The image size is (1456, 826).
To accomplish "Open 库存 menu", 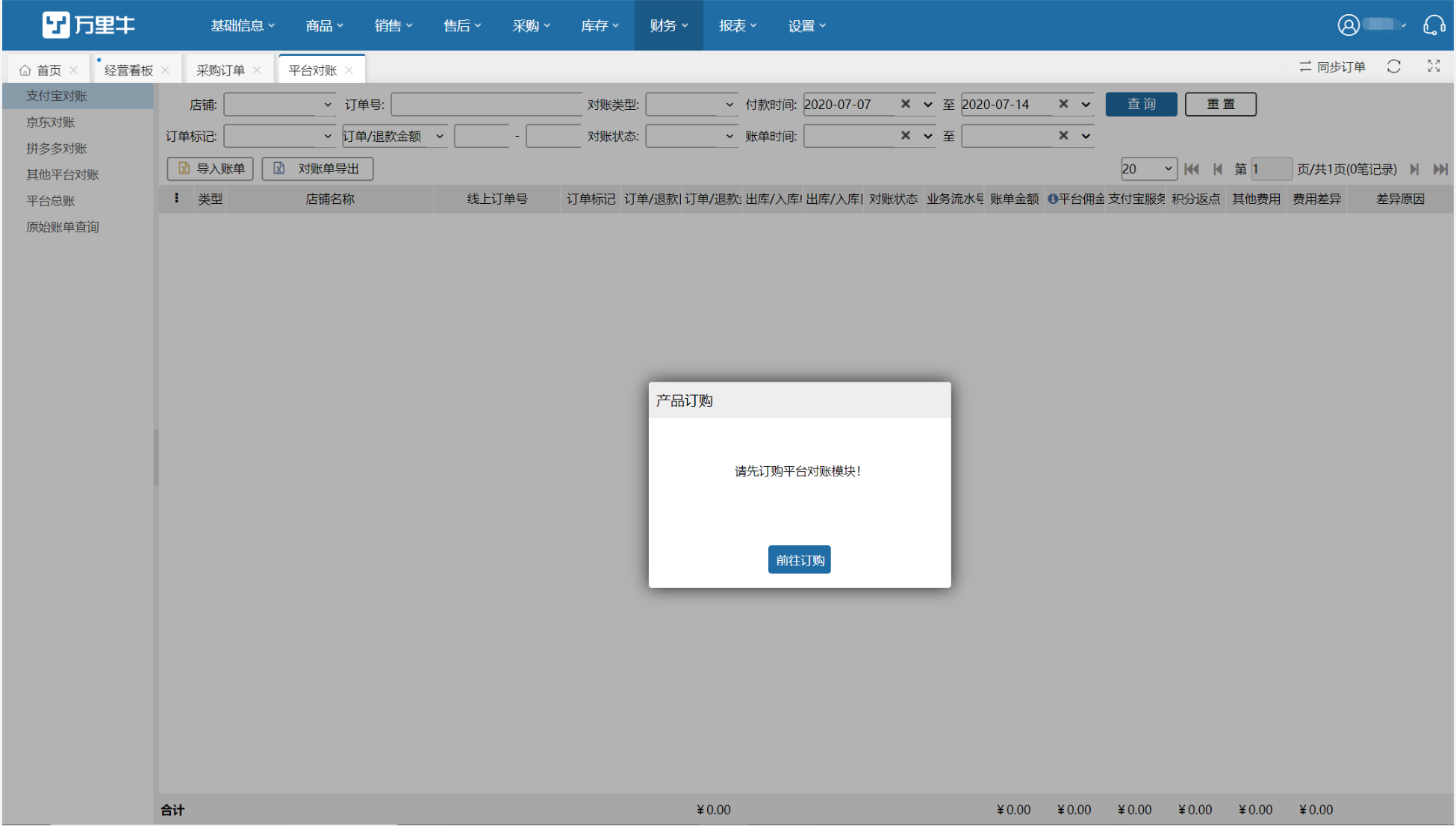I will [x=600, y=25].
